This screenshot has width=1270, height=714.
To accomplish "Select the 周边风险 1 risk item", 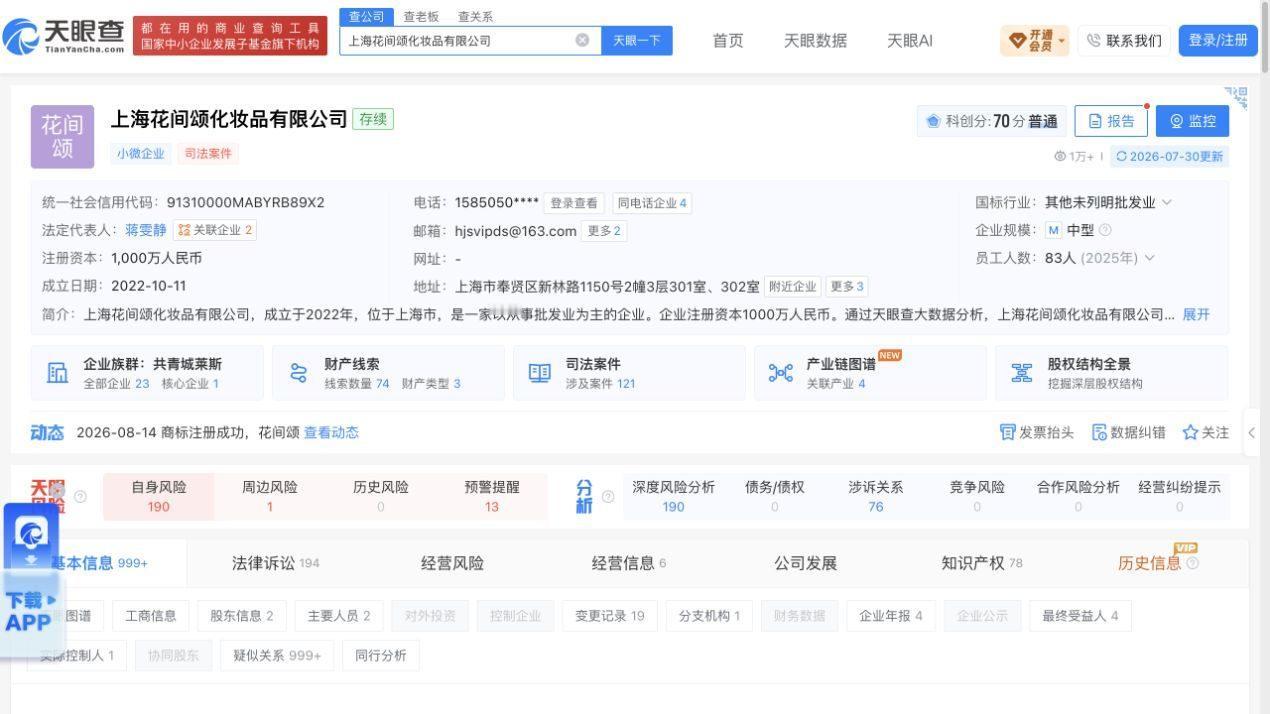I will pos(270,497).
